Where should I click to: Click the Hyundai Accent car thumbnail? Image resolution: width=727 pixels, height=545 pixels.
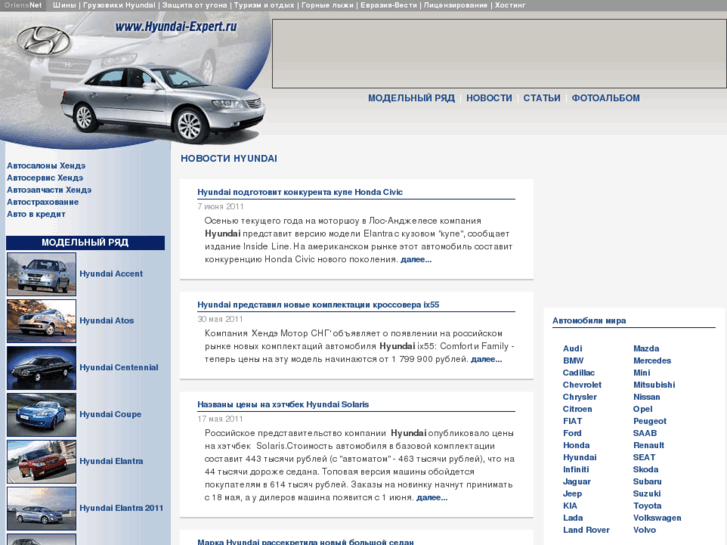[x=41, y=274]
